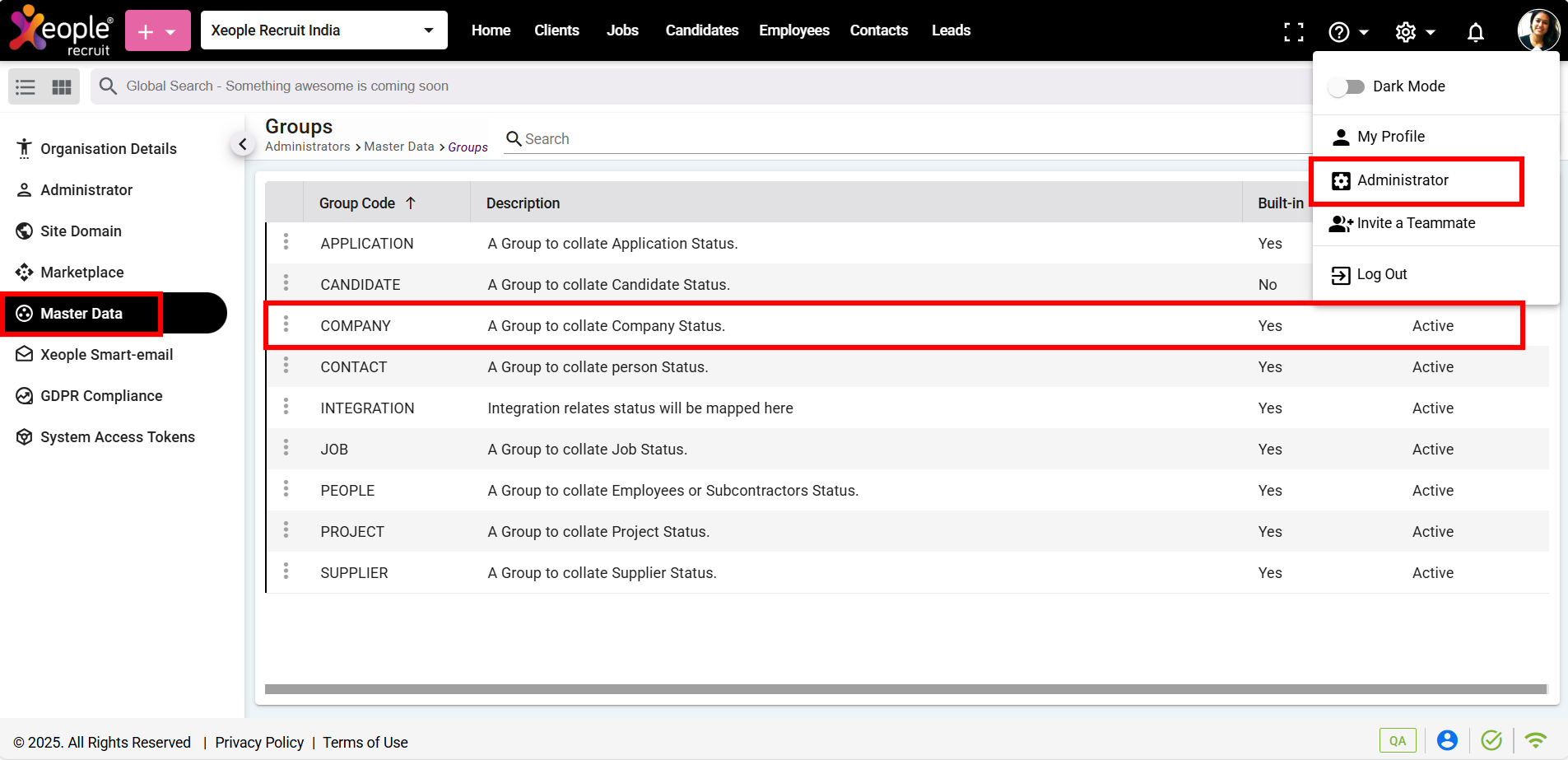The height and width of the screenshot is (760, 1568).
Task: Click the wifi status icon
Action: point(1535,740)
